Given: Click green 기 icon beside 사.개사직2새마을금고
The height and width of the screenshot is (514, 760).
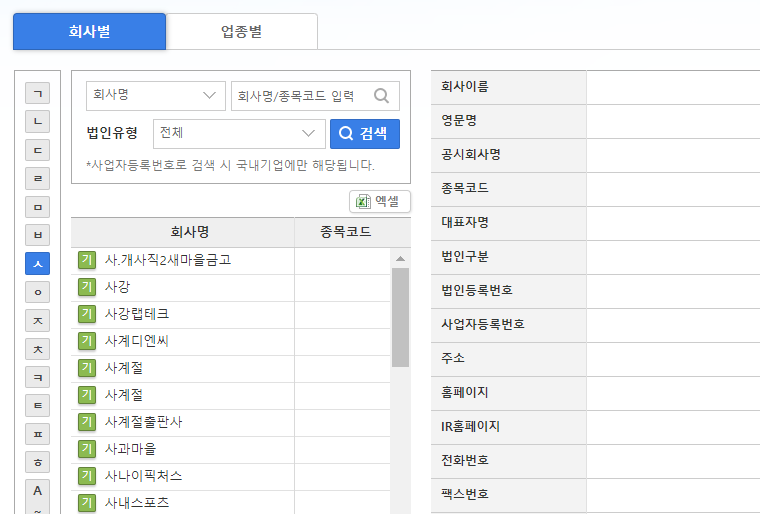Looking at the screenshot, I should pos(87,260).
